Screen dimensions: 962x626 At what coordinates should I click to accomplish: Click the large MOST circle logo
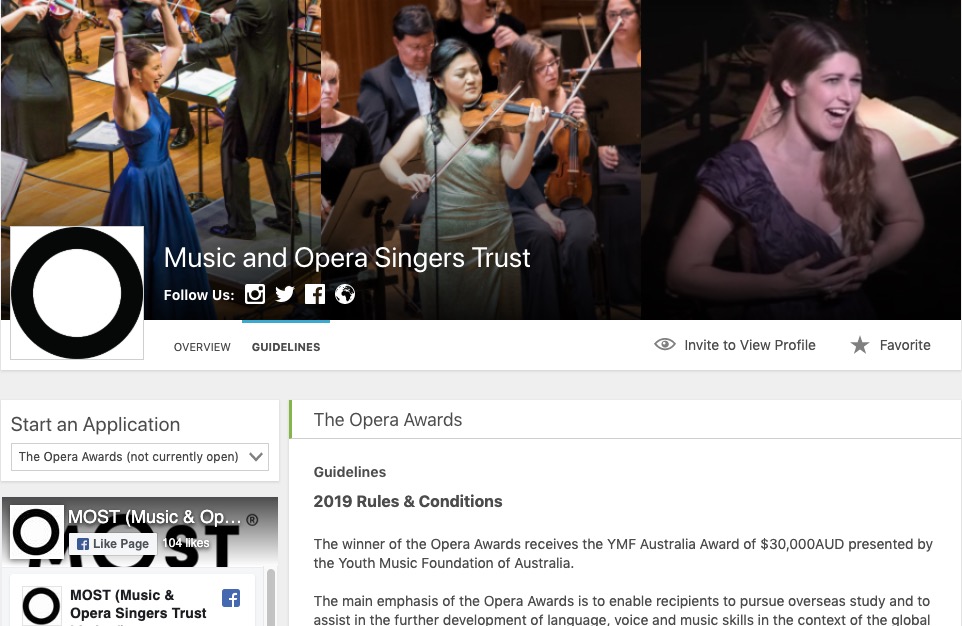(x=77, y=293)
